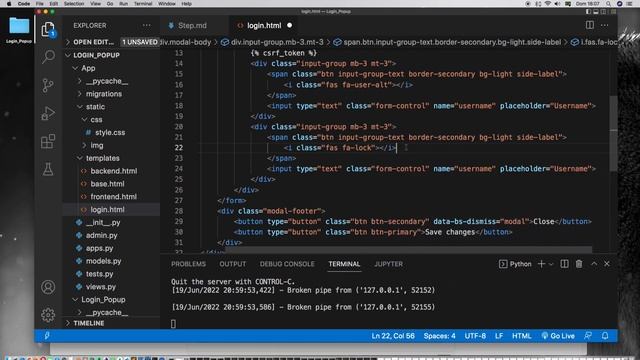Open the Terminal menu in menu bar
This screenshot has height=360, width=640.
(x=143, y=4)
